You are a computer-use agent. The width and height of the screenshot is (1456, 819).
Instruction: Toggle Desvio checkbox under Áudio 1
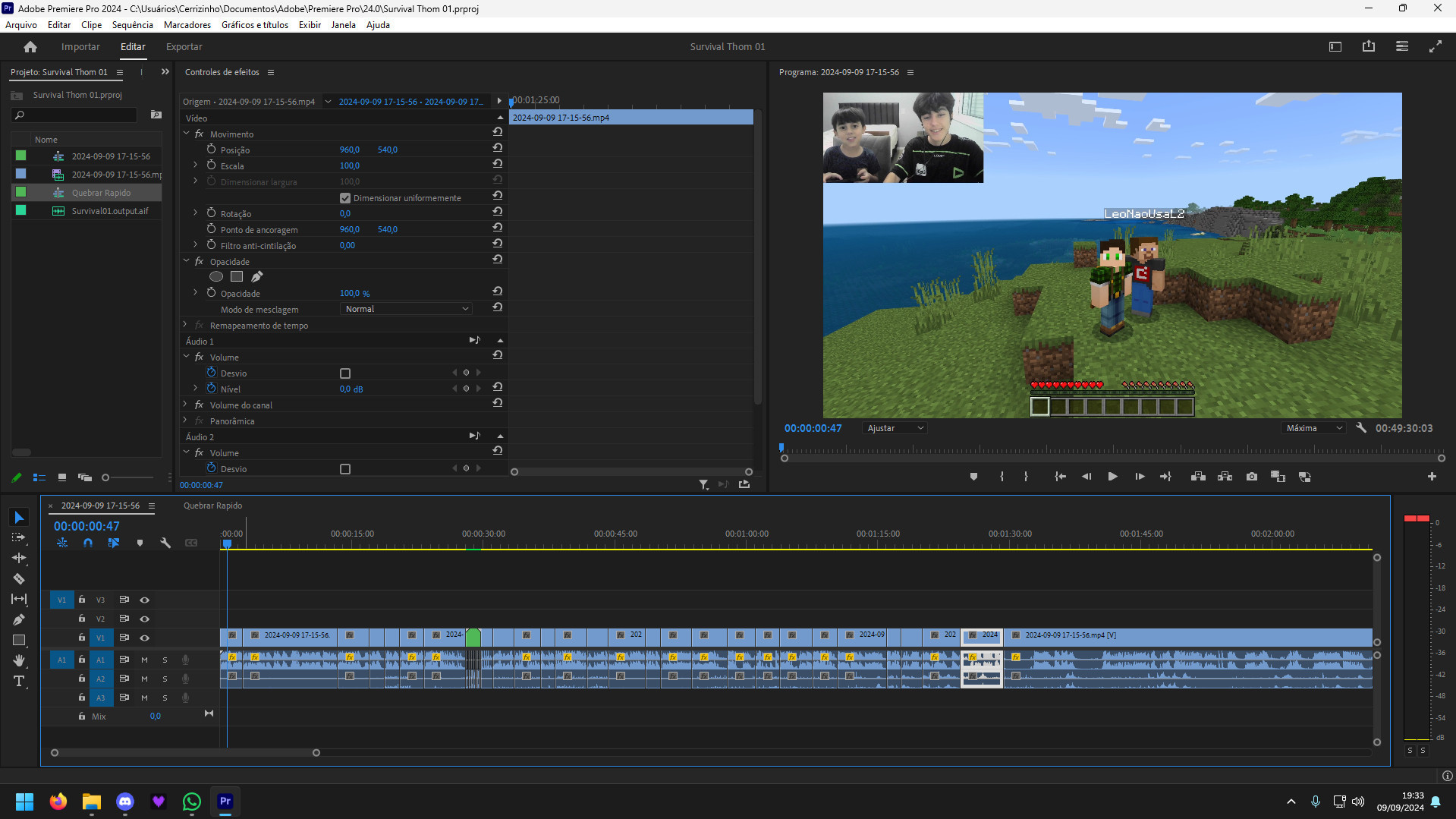345,373
